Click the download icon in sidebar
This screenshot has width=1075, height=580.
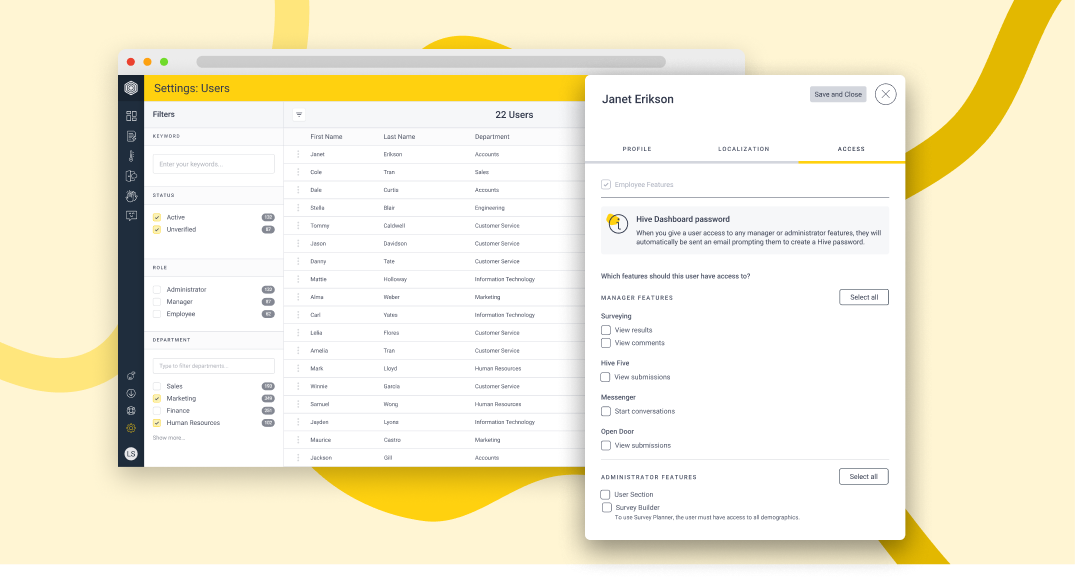pos(131,394)
